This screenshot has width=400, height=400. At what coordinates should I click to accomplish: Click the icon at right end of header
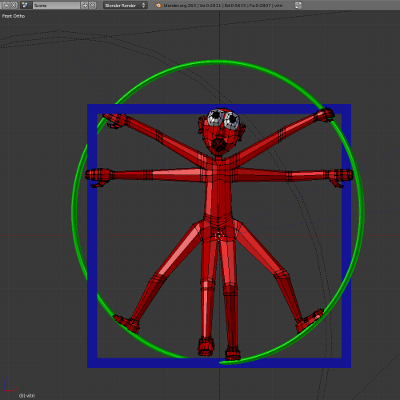pos(298,5)
